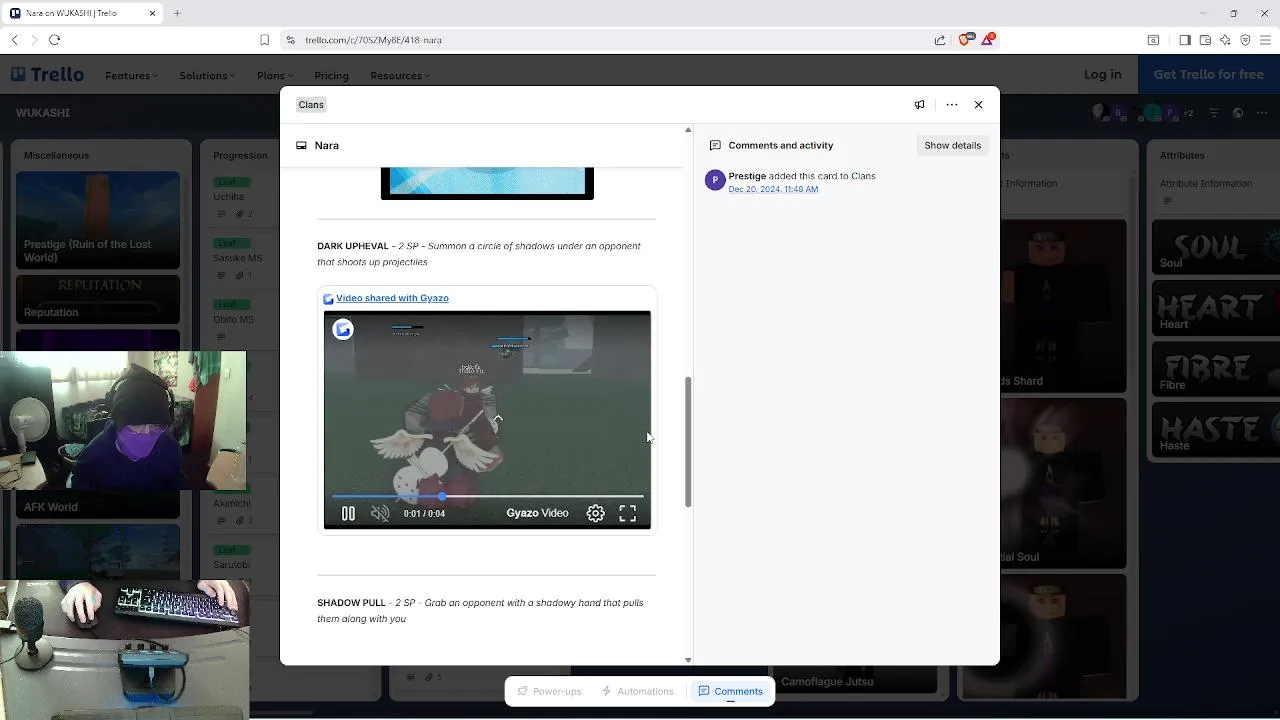This screenshot has height=720, width=1280.
Task: Open the Prestige (Ruin of the Lost World) card
Action: (x=98, y=220)
